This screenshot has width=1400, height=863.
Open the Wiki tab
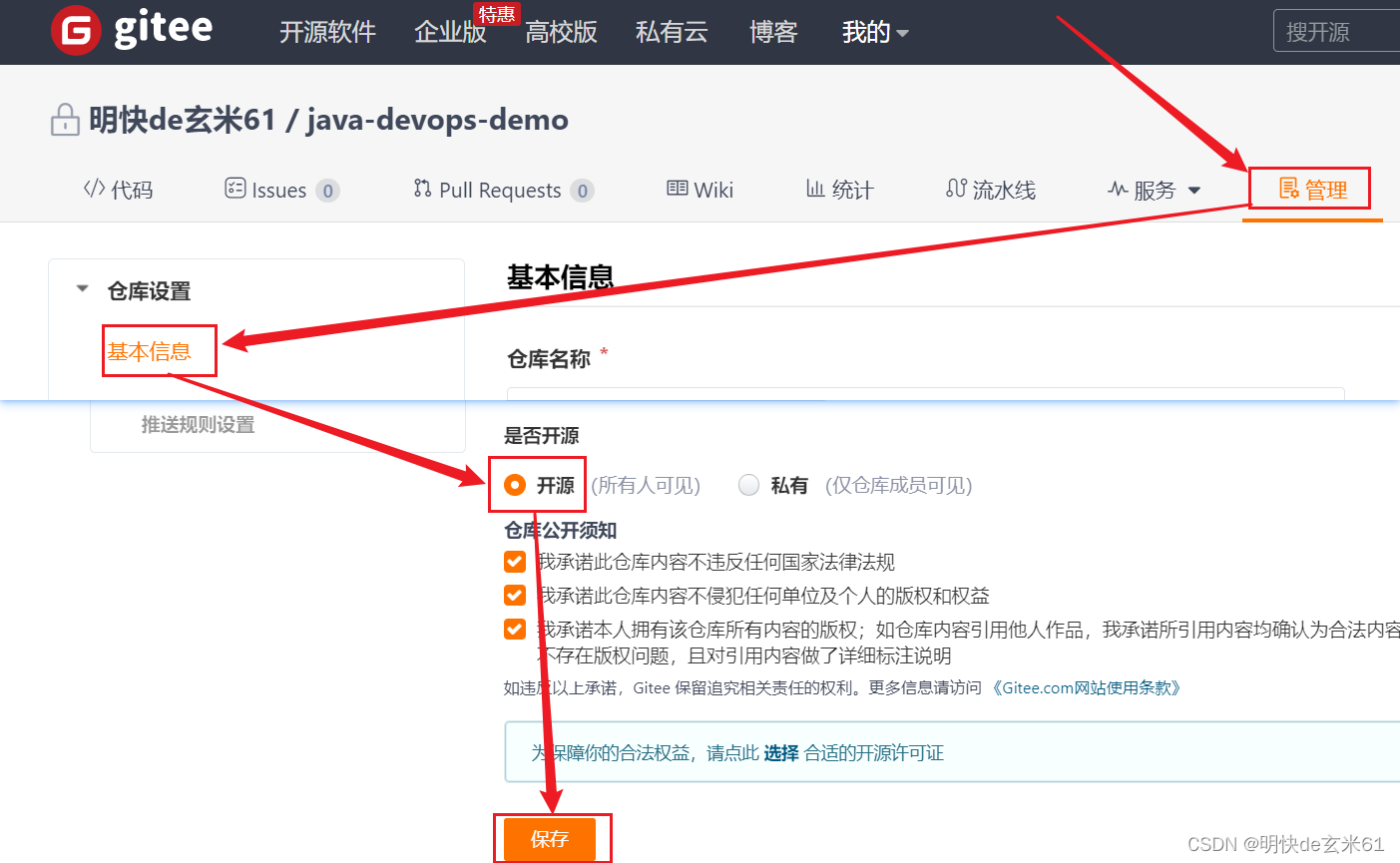[x=700, y=190]
